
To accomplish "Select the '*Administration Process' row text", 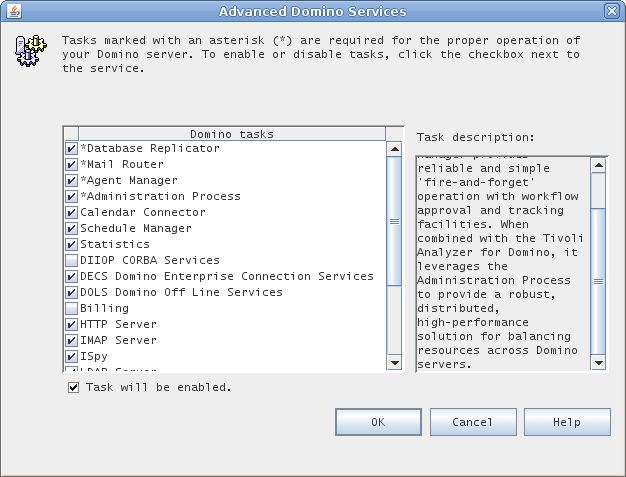I will point(160,196).
